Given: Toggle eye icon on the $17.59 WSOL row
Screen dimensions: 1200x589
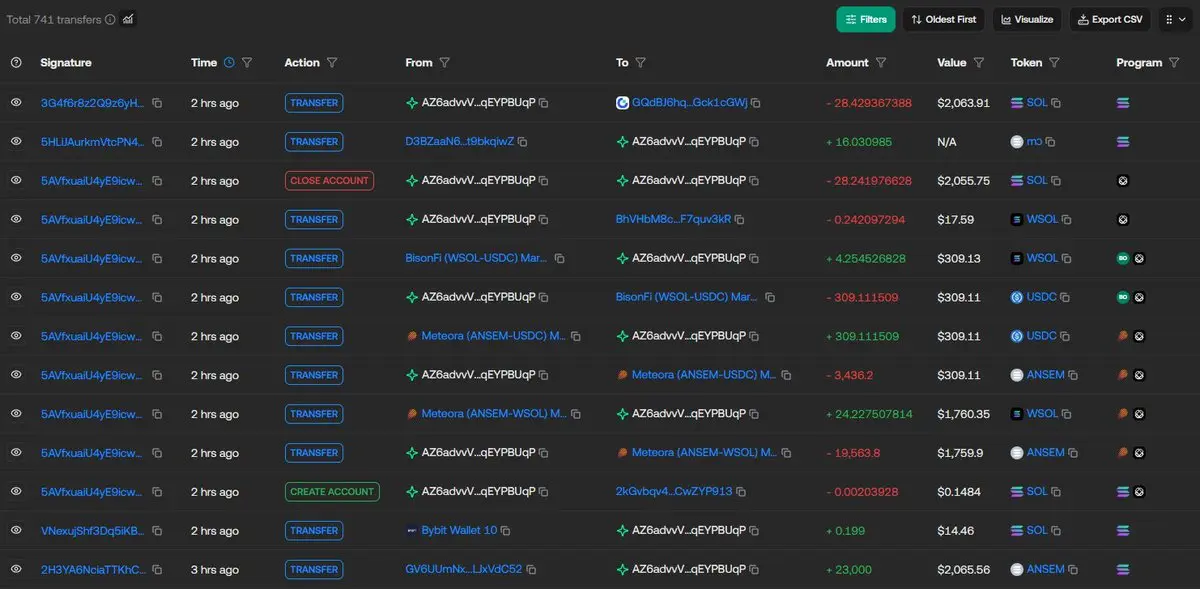Looking at the screenshot, I should tap(16, 219).
